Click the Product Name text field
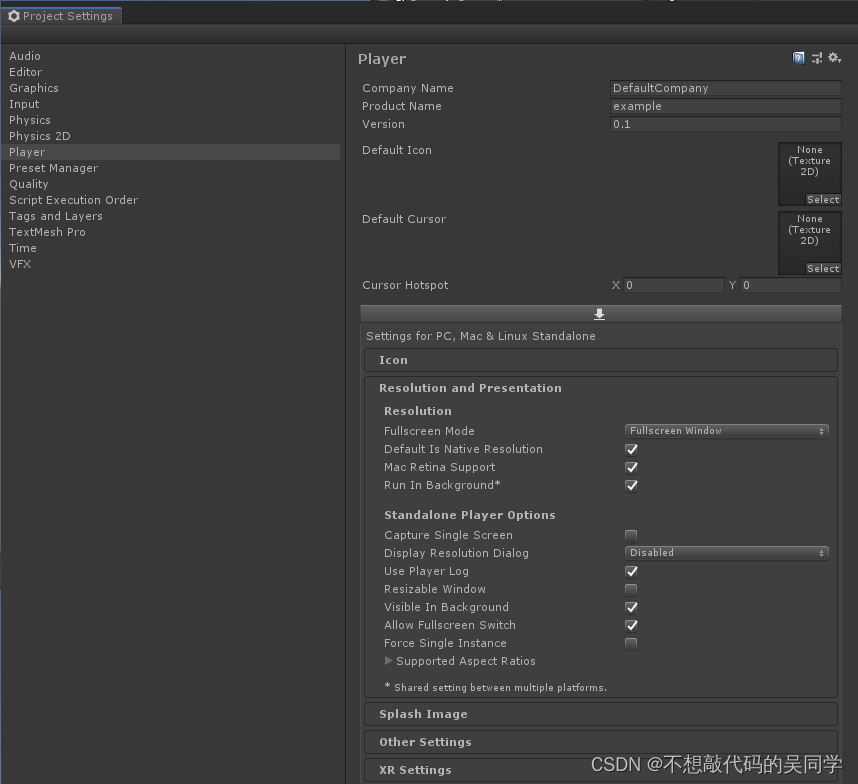The image size is (858, 784). point(725,106)
